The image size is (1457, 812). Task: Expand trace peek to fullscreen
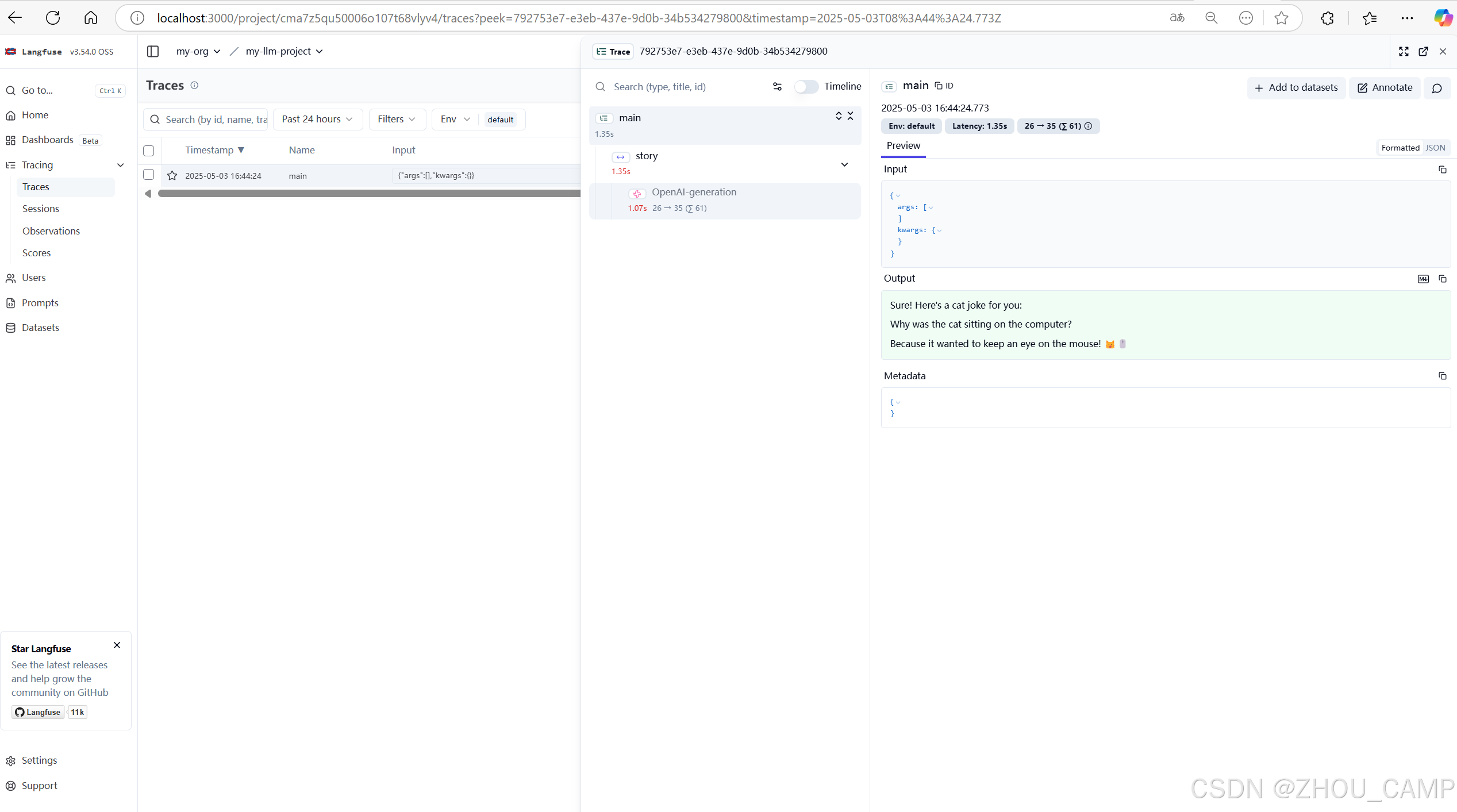[1404, 51]
